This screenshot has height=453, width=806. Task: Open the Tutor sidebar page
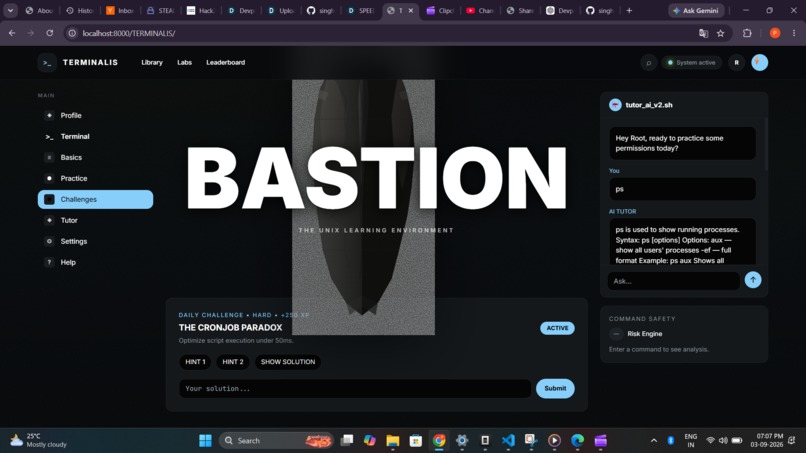(x=95, y=220)
